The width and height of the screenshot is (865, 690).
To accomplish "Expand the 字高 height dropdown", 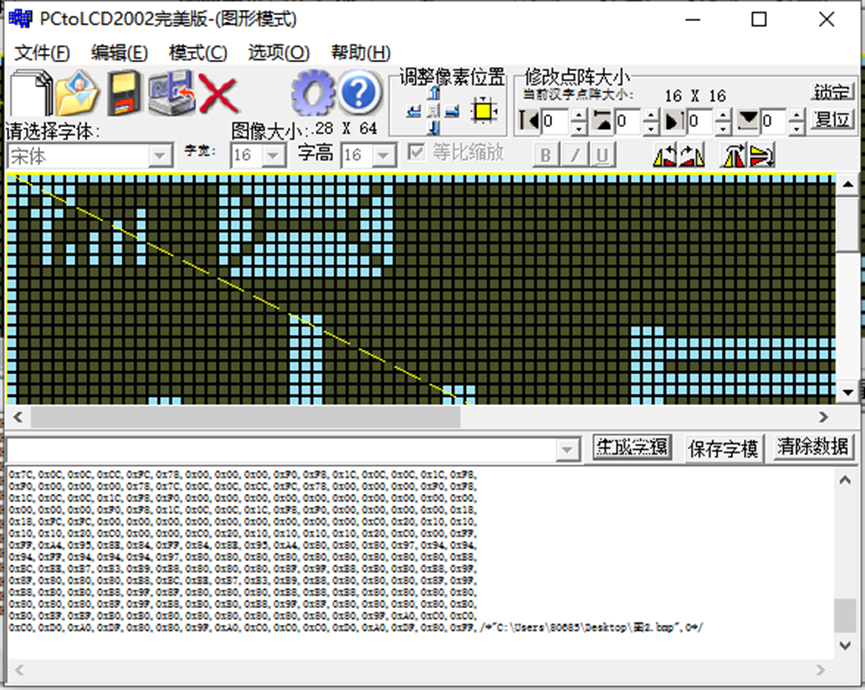I will point(383,156).
